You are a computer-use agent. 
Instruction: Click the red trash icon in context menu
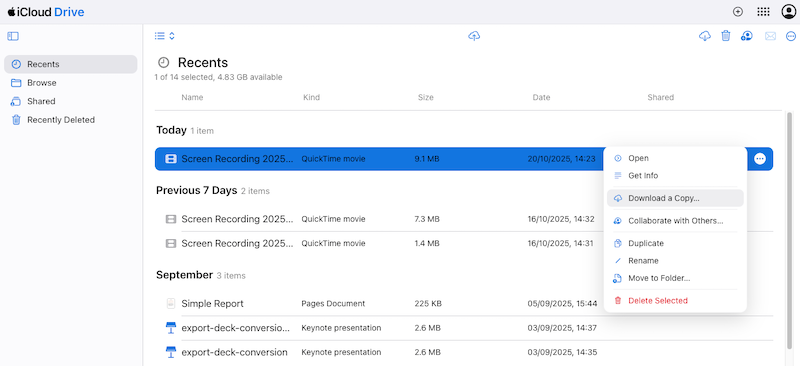tap(618, 301)
